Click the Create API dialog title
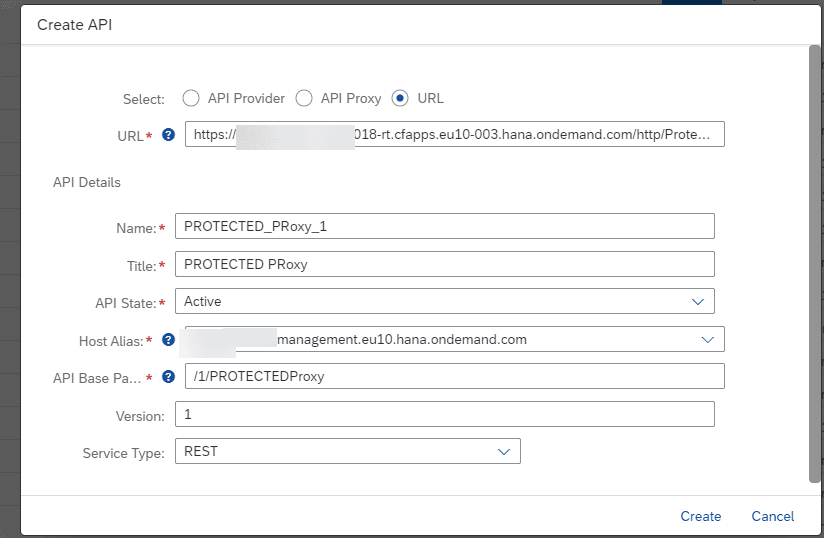 [75, 25]
